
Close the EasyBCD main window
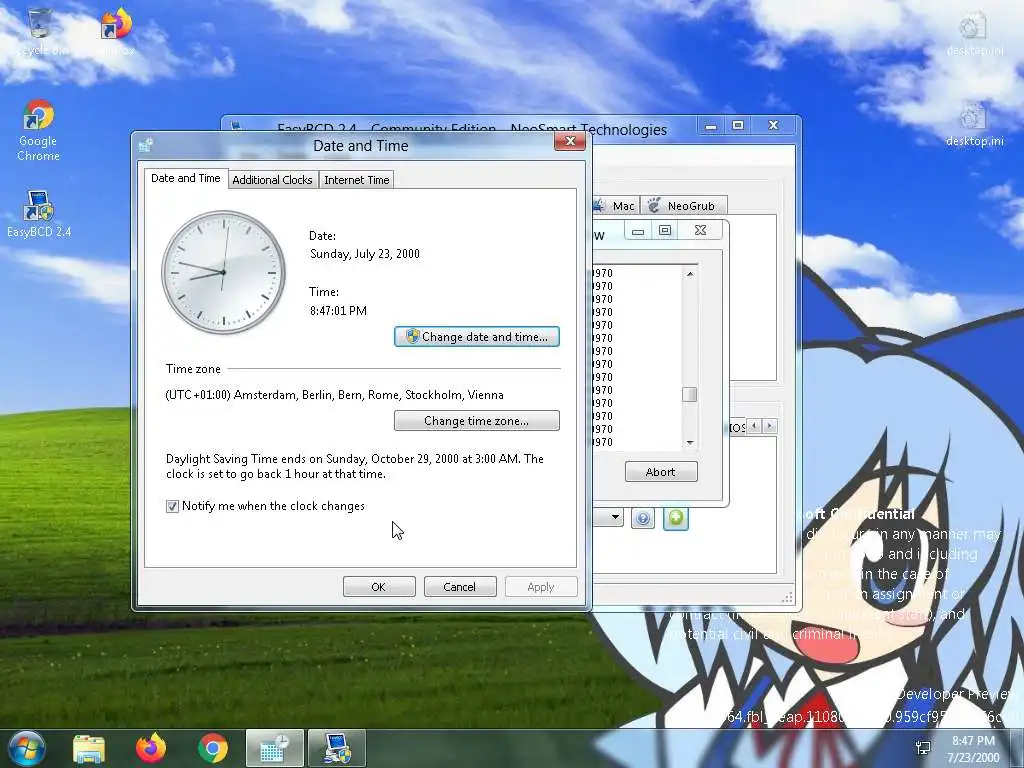[774, 125]
